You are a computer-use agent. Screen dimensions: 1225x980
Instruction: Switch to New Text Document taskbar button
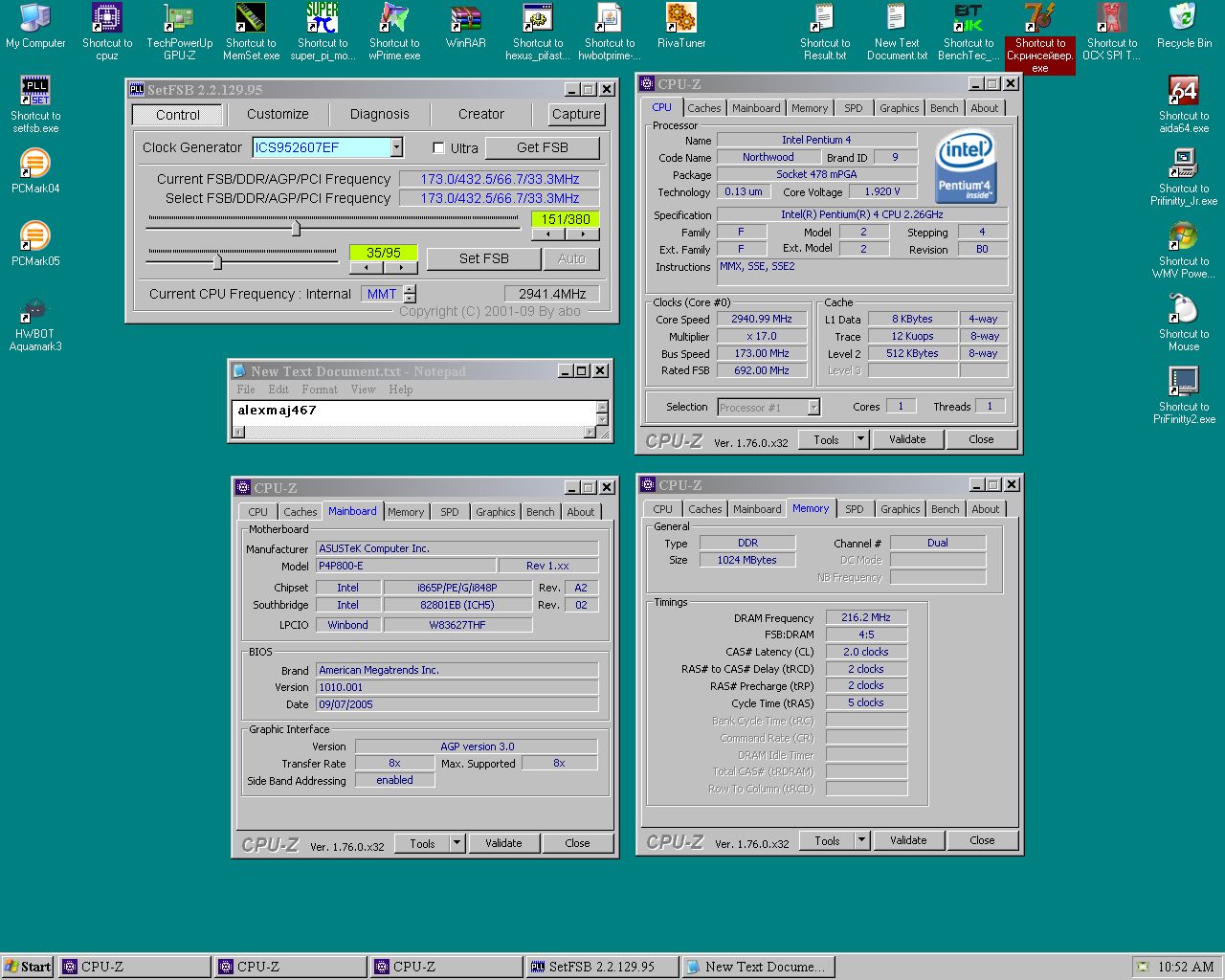[757, 967]
